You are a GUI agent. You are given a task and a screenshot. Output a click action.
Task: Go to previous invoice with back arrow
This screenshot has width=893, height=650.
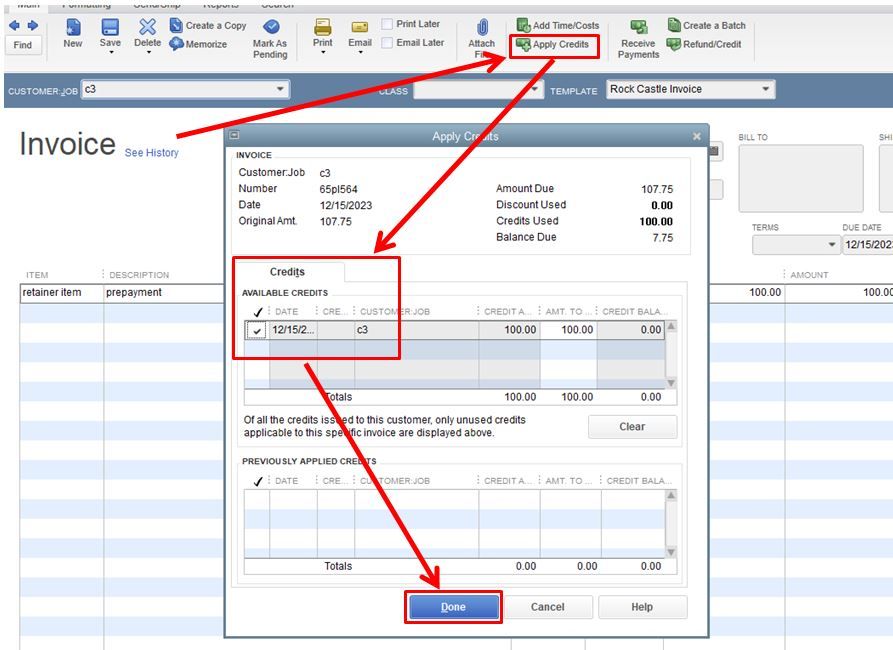(x=14, y=26)
